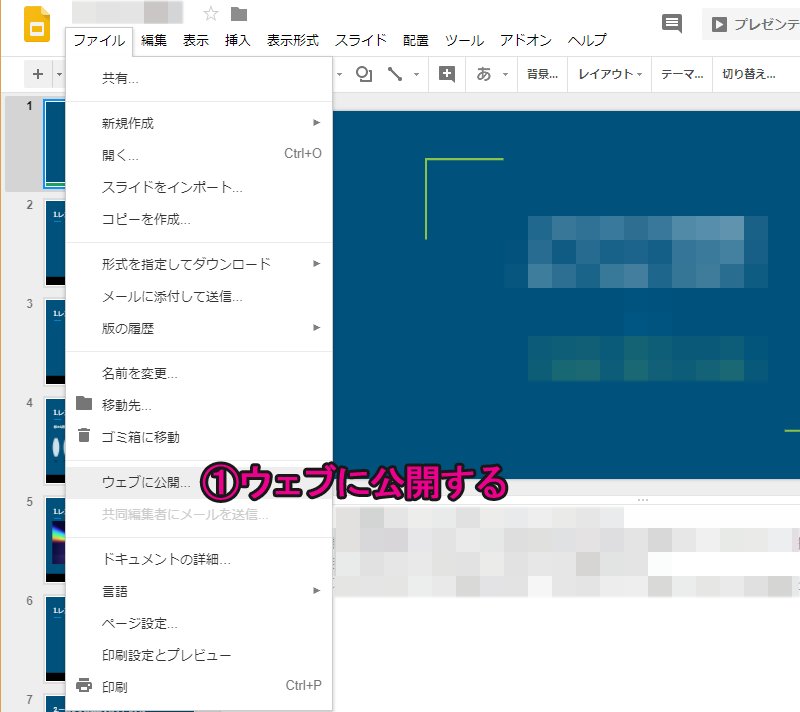Click the speaker notes resize handle dots
The height and width of the screenshot is (712, 800).
click(x=642, y=500)
